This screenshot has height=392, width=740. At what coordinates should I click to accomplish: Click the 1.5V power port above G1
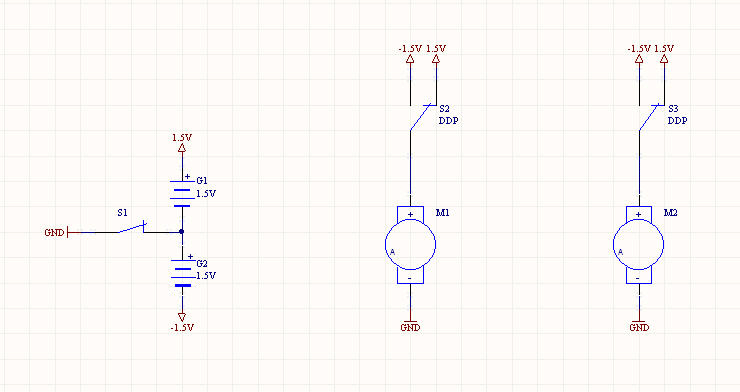(x=182, y=143)
